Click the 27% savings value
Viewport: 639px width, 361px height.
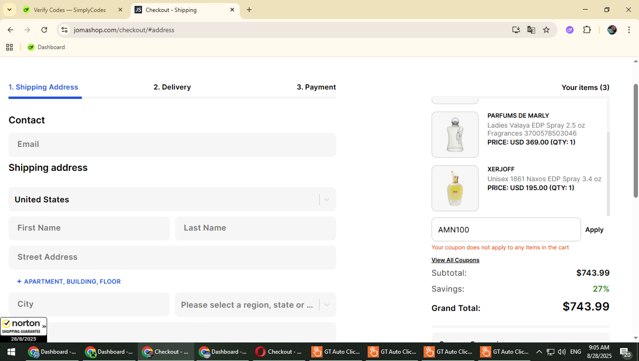[x=601, y=289]
